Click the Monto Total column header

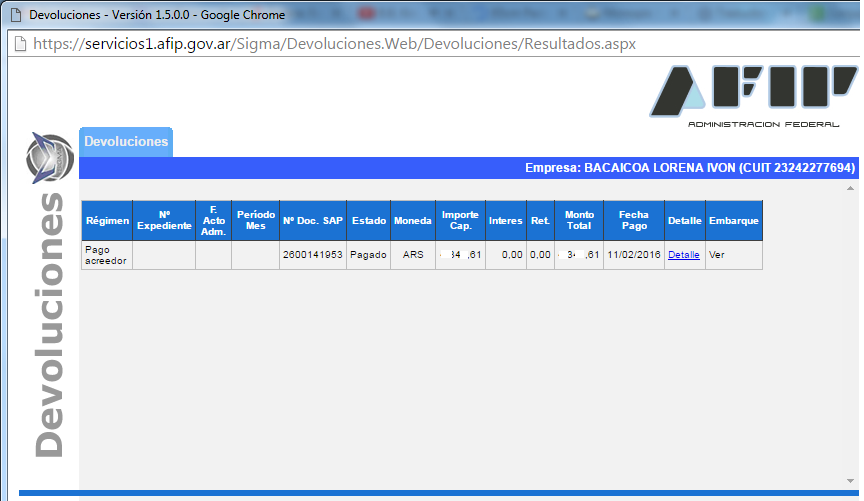click(x=579, y=220)
